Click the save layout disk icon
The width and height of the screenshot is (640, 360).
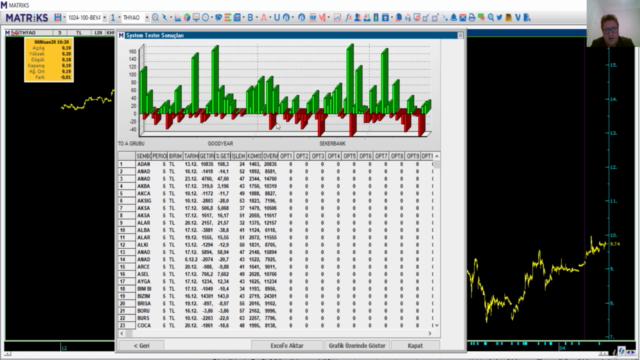tap(58, 18)
